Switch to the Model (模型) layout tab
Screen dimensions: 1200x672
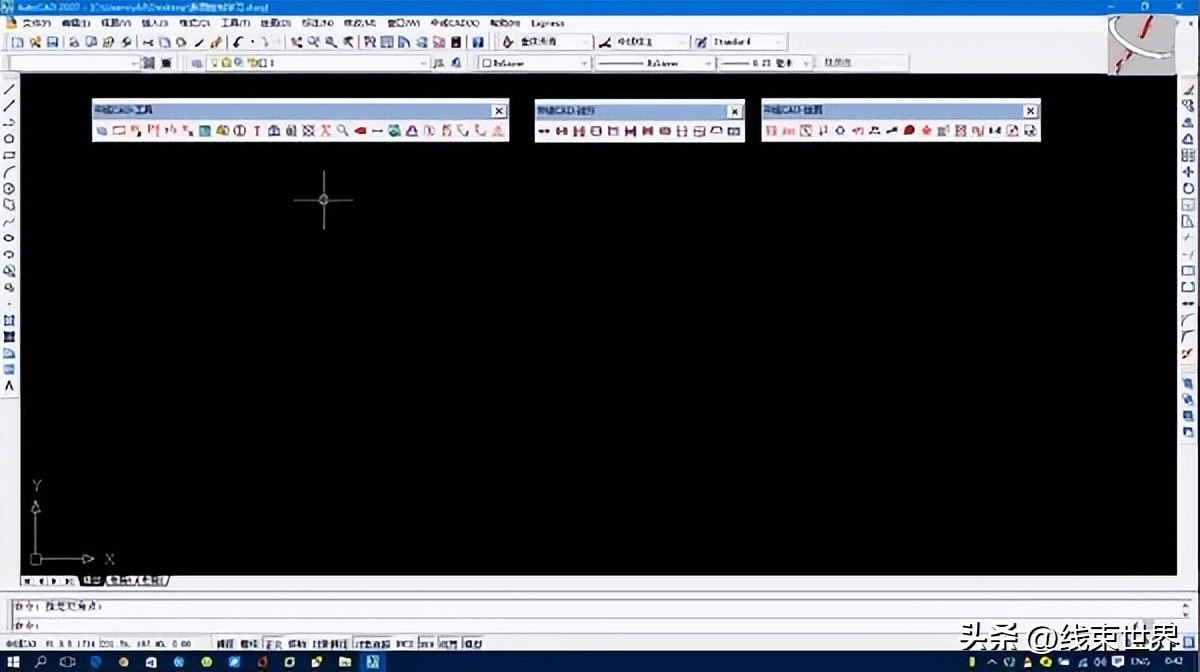point(91,580)
